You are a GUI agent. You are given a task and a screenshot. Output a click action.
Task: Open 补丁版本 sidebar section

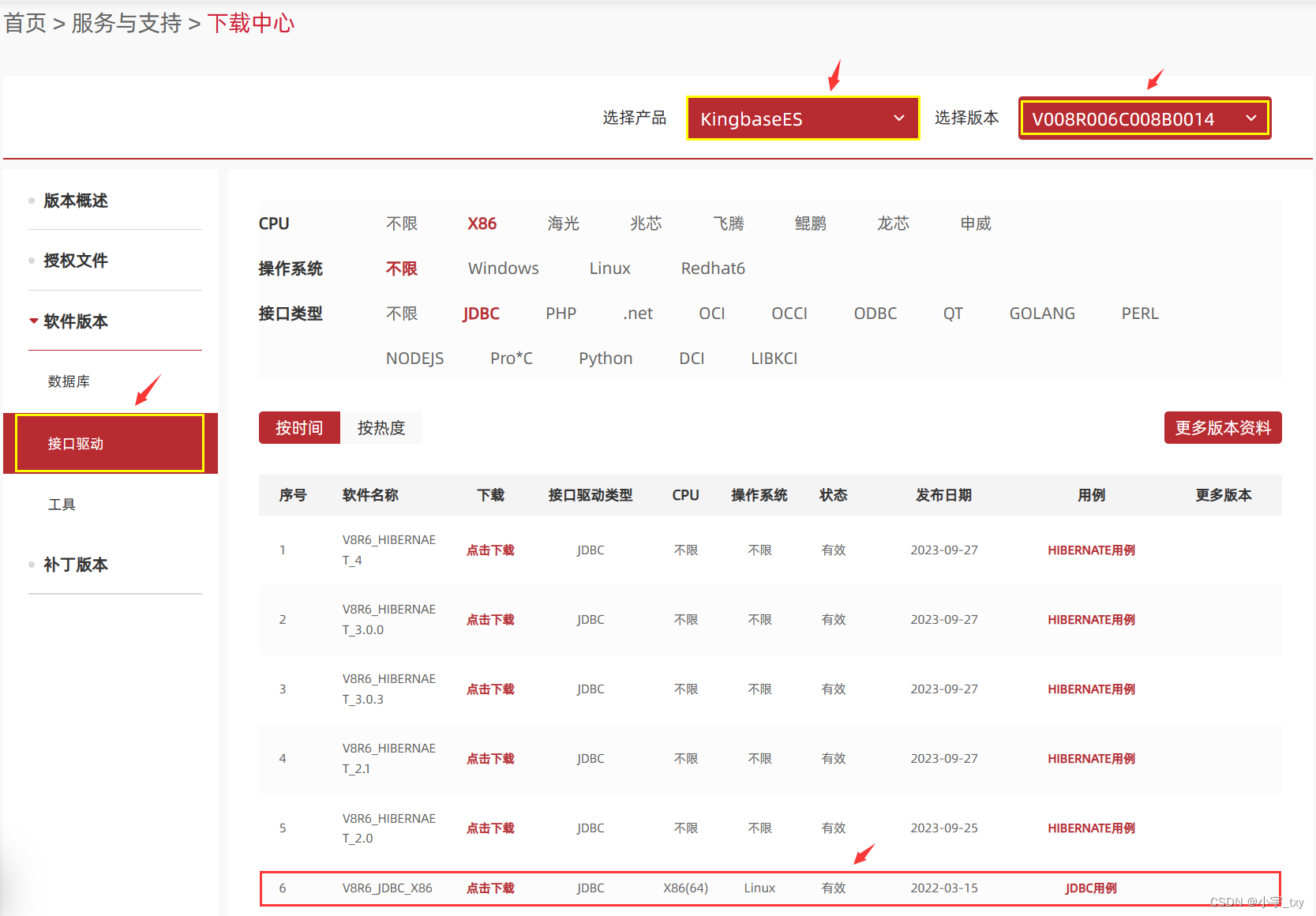pyautogui.click(x=76, y=565)
